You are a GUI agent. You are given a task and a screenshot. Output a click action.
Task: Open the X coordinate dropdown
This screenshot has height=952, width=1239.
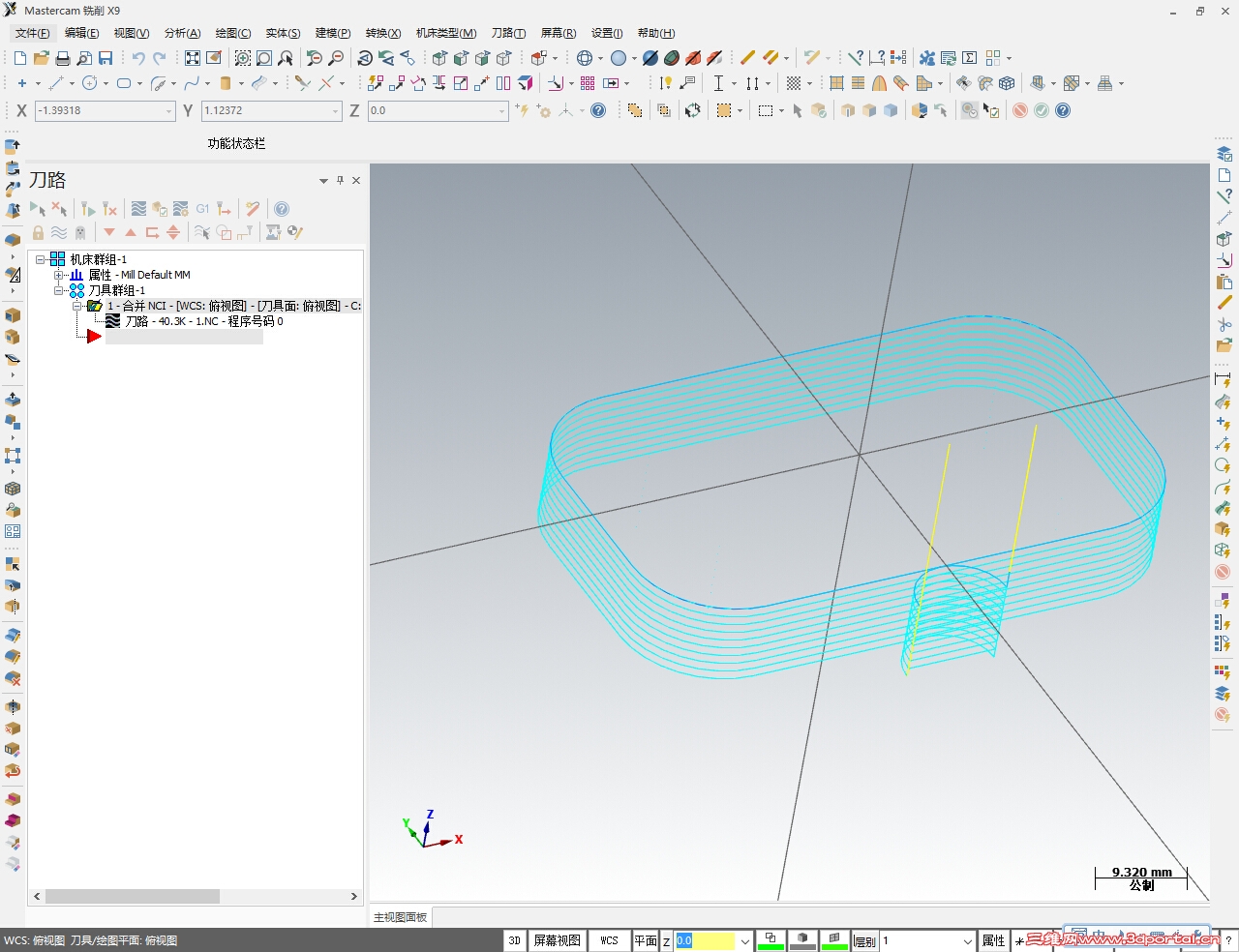[168, 111]
